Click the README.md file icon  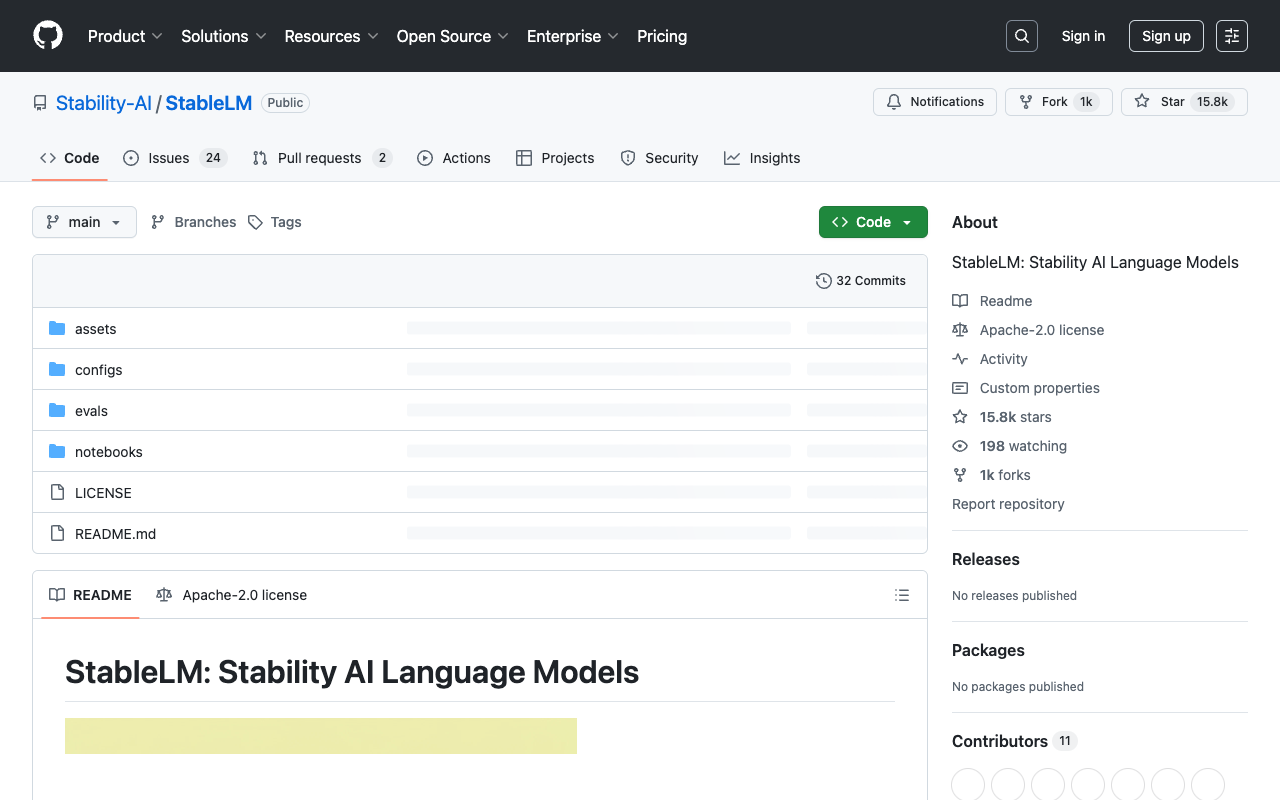[x=57, y=534]
